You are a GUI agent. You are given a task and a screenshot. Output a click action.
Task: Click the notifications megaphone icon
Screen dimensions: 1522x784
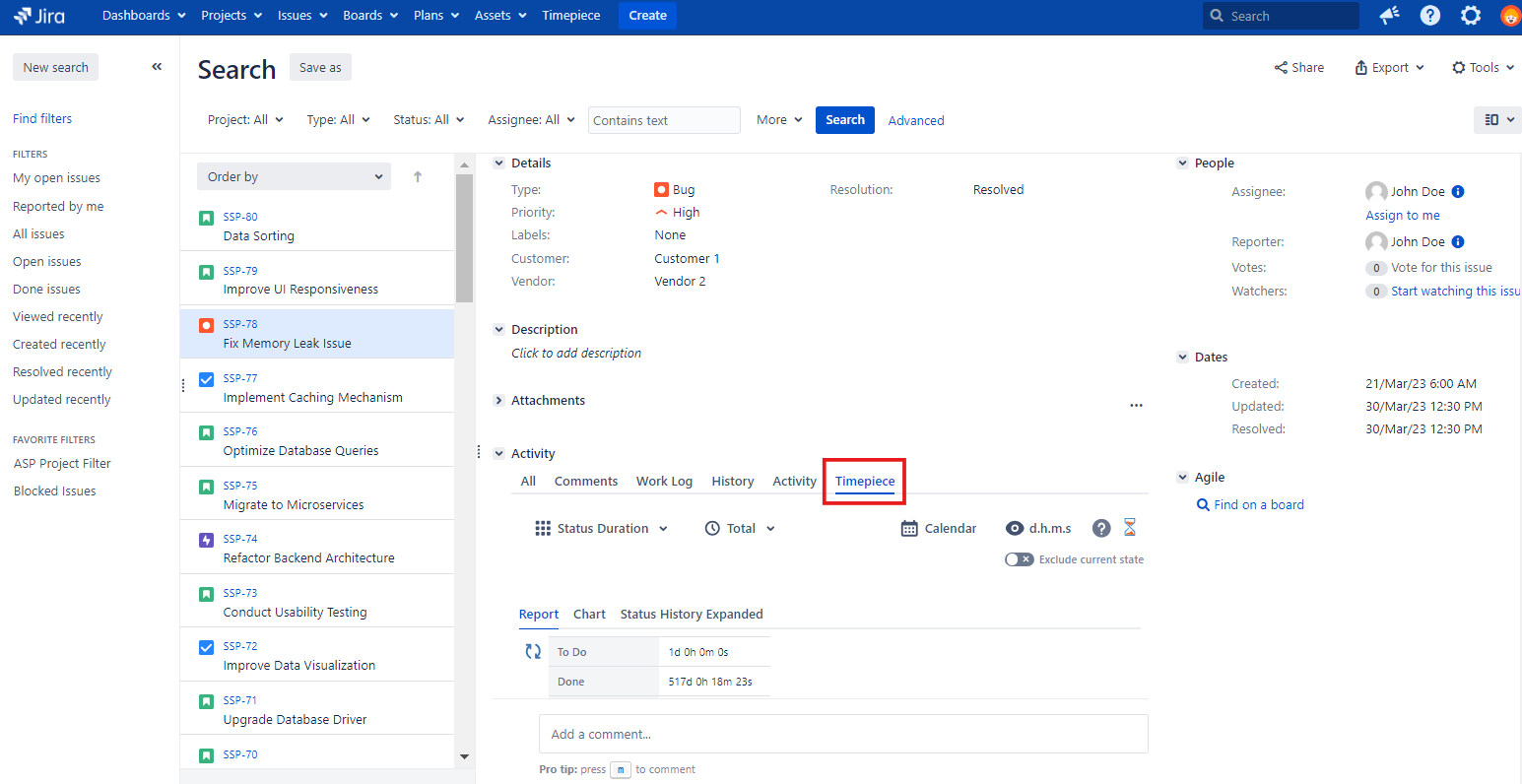[1390, 16]
